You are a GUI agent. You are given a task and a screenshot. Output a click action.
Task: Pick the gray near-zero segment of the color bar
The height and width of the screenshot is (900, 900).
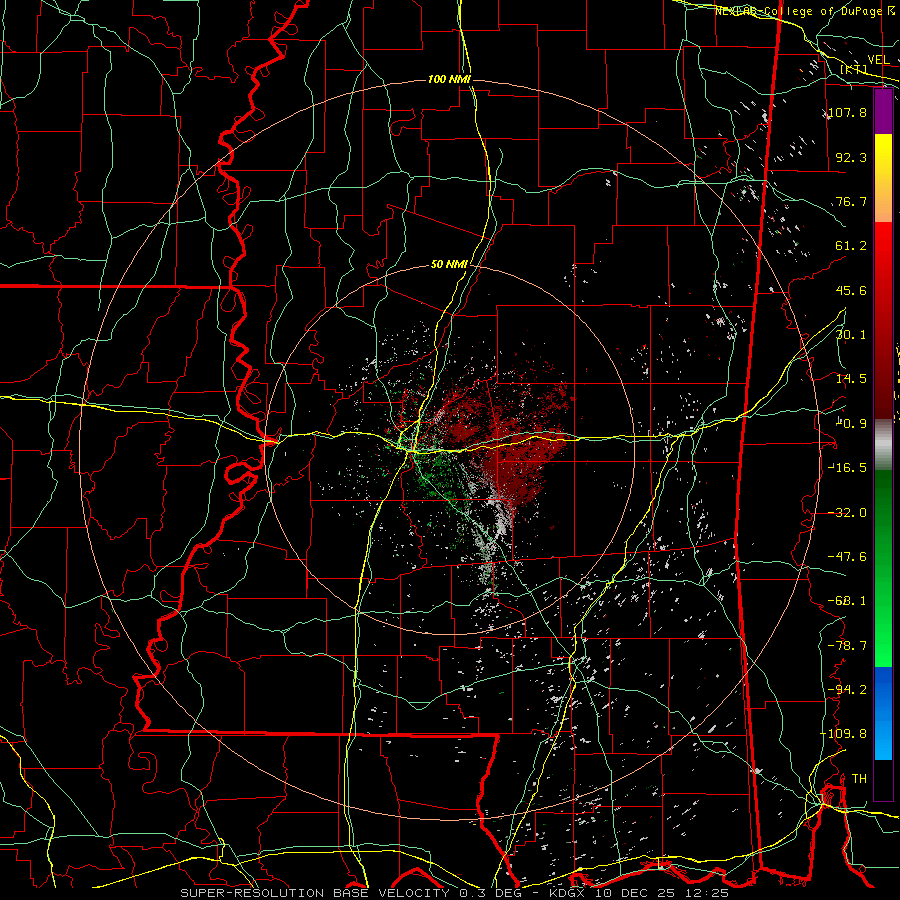pyautogui.click(x=883, y=443)
